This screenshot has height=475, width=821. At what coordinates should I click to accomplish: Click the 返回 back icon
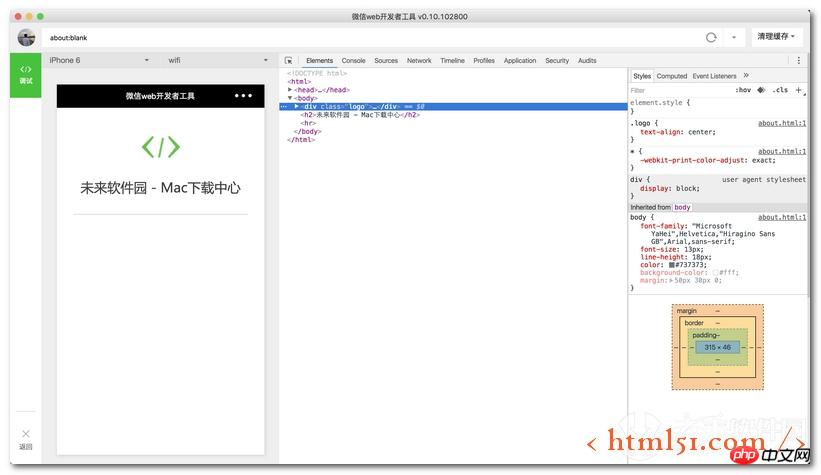point(26,438)
